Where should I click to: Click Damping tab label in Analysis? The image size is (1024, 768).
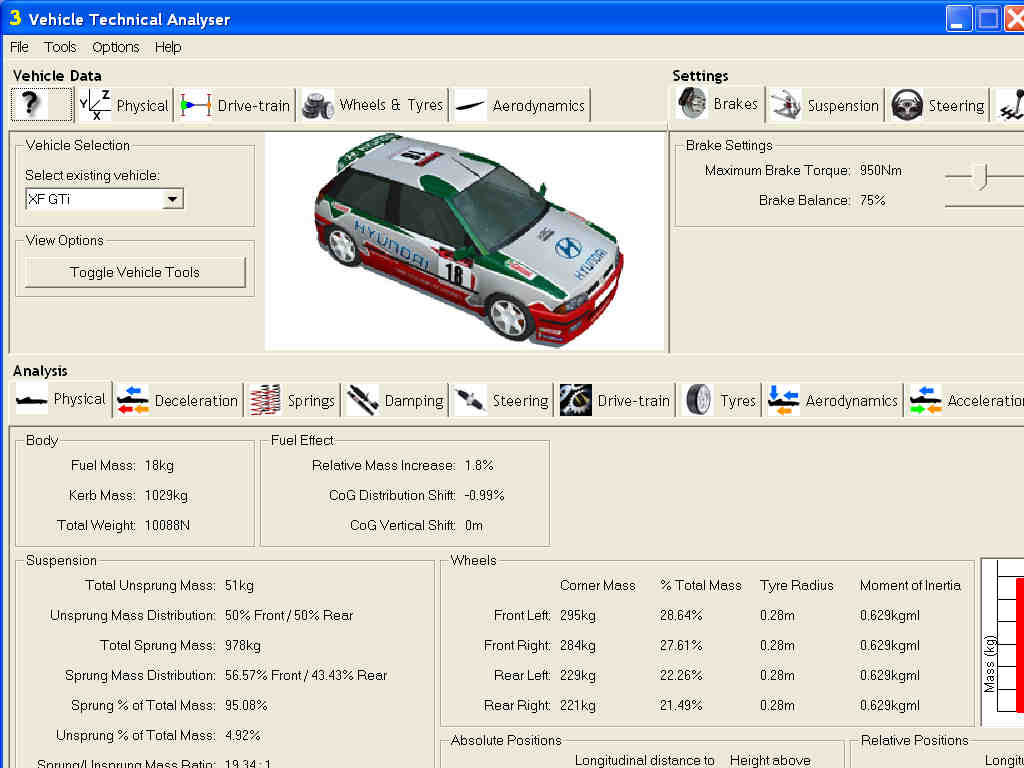pyautogui.click(x=414, y=401)
